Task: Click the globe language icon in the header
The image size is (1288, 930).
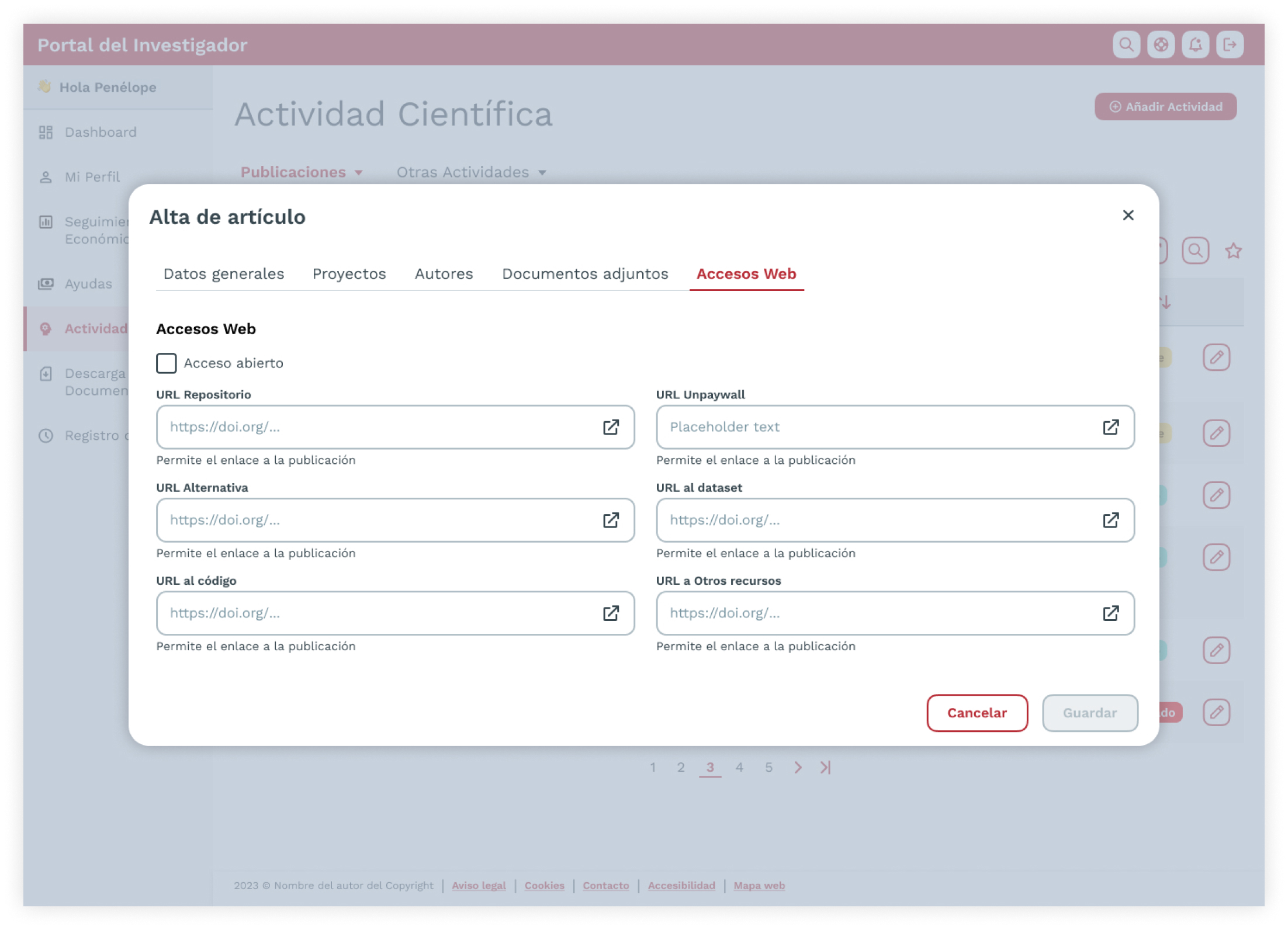Action: 1161,44
